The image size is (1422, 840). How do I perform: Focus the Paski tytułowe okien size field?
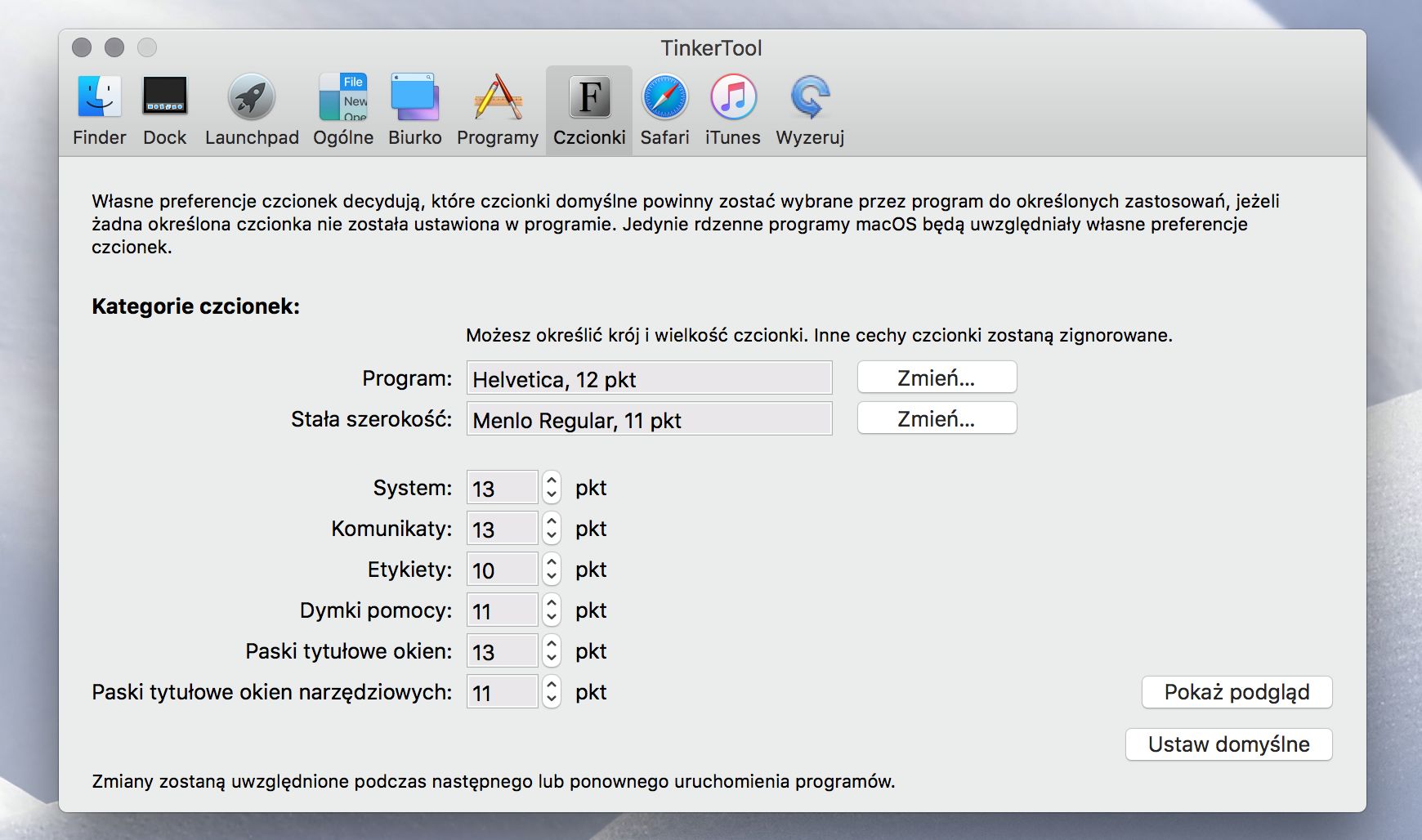502,651
